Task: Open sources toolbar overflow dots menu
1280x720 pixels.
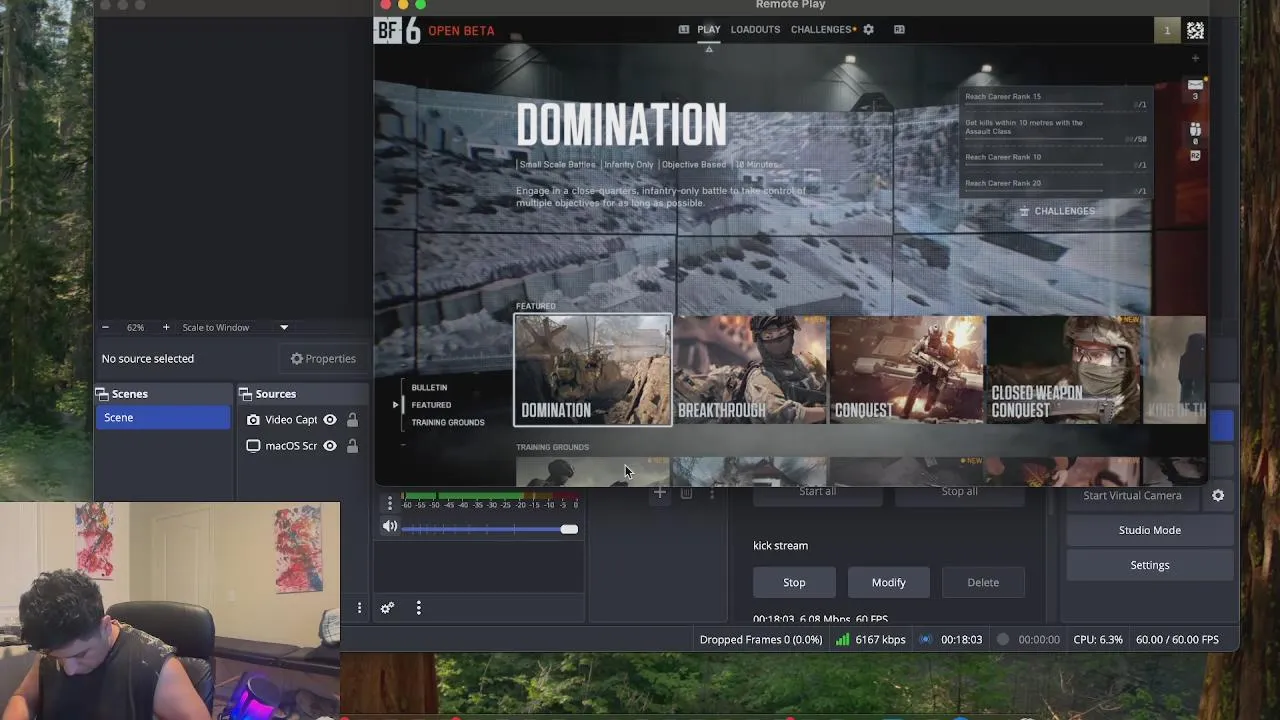Action: [x=359, y=608]
